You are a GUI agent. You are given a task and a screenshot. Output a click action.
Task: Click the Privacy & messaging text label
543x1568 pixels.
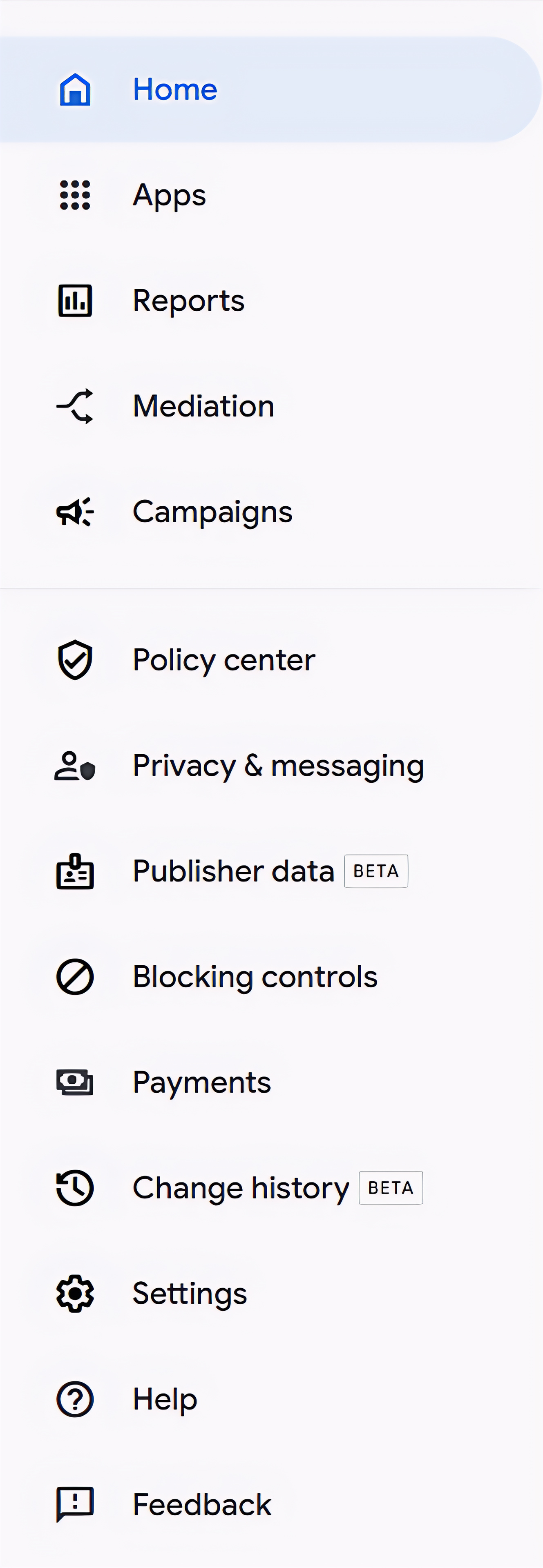[x=278, y=766]
